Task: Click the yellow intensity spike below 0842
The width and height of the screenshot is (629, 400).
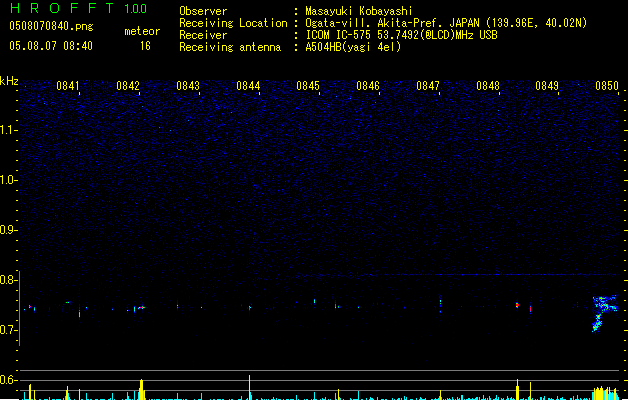Action: pyautogui.click(x=141, y=389)
